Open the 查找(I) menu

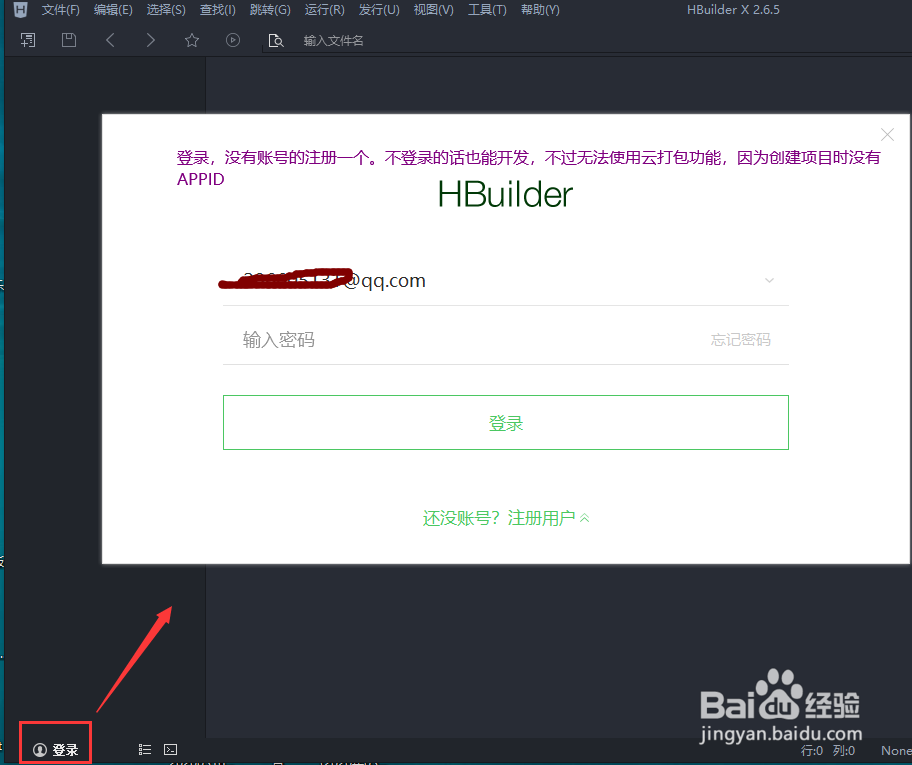218,10
